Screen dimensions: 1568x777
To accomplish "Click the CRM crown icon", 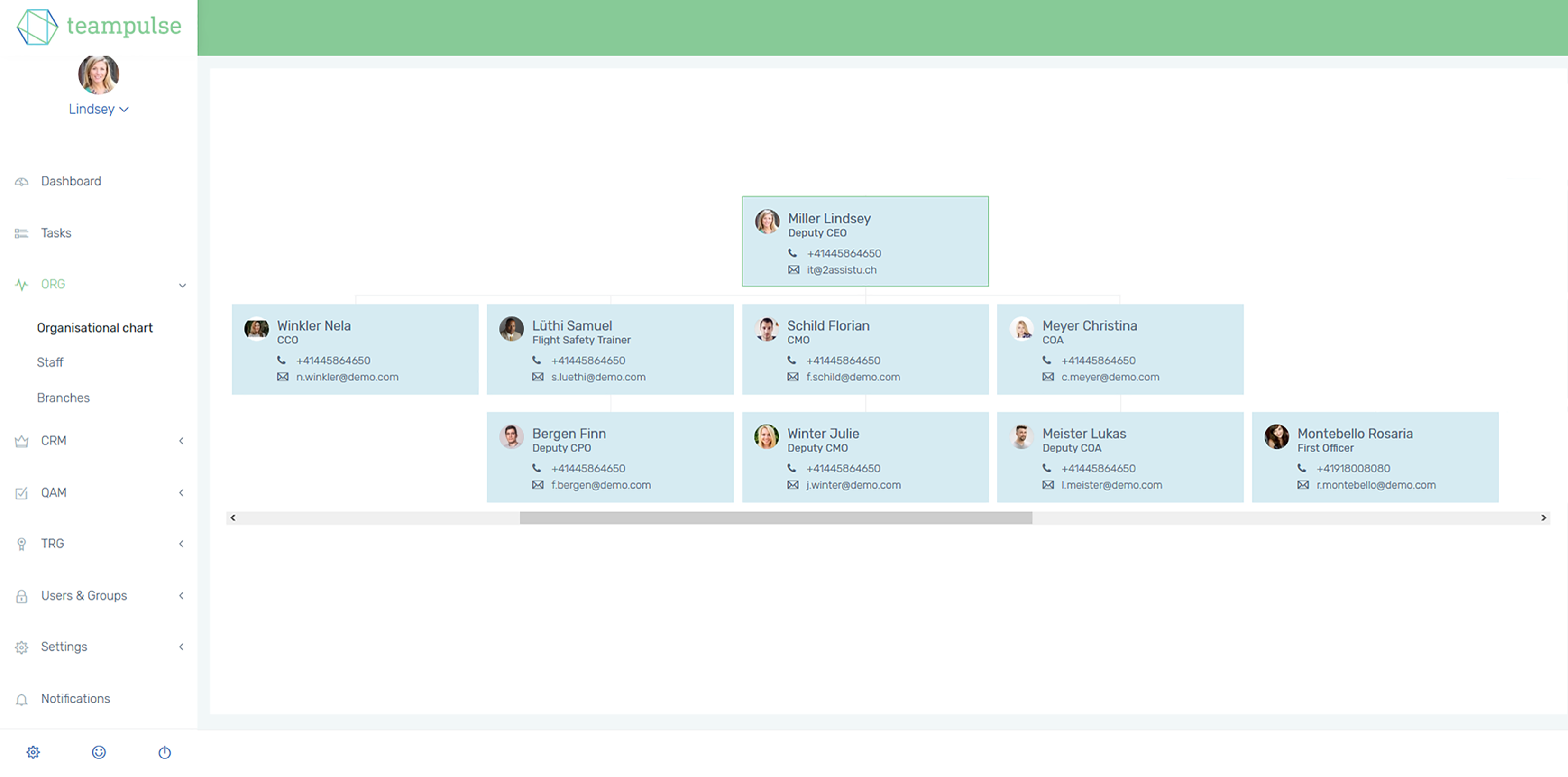I will (21, 441).
